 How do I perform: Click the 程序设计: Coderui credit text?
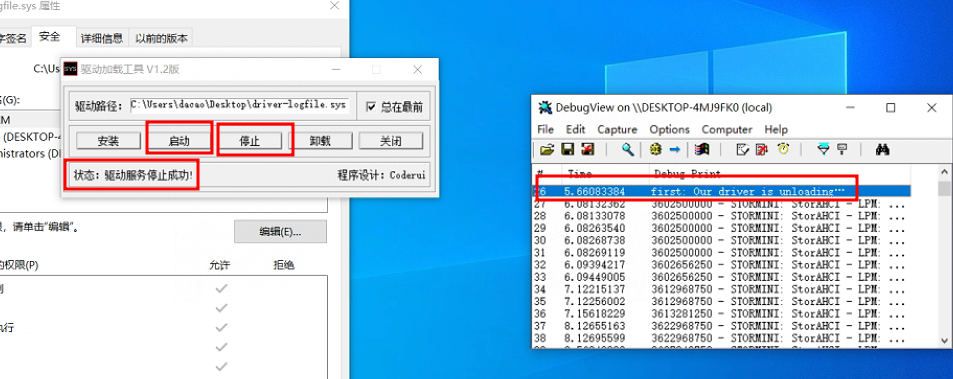point(382,176)
